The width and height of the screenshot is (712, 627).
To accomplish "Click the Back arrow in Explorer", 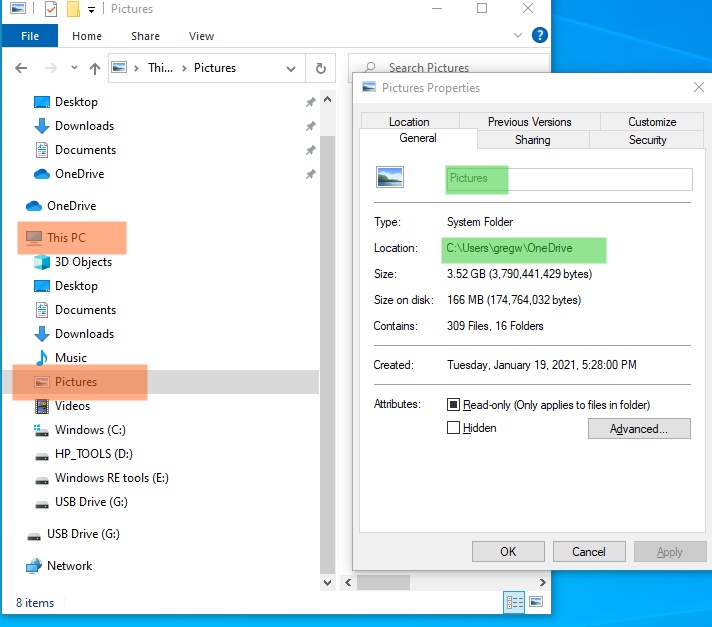I will 21,68.
